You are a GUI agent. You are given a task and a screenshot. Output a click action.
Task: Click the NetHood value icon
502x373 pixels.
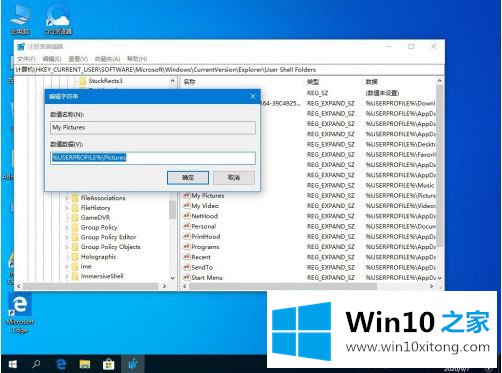click(187, 216)
